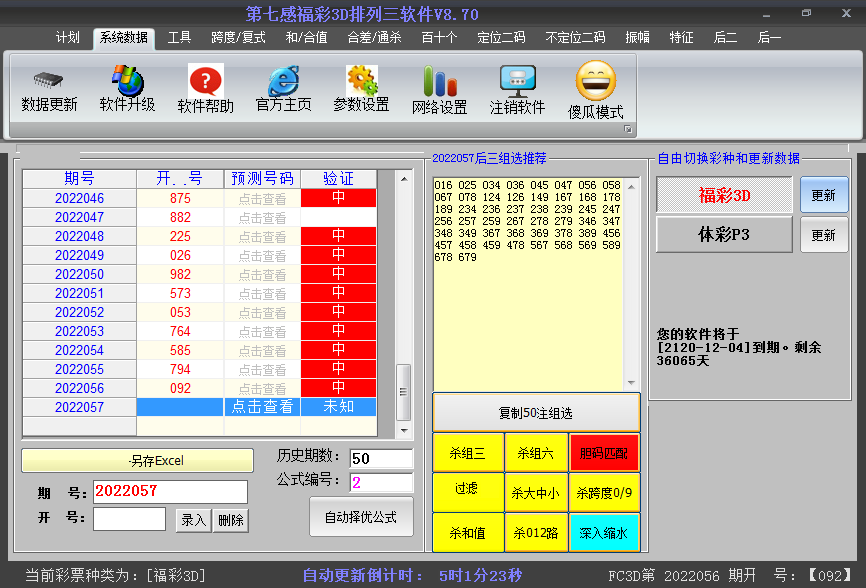This screenshot has height=588, width=866.
Task: Select the 体彩P3 lottery button
Action: pyautogui.click(x=724, y=235)
